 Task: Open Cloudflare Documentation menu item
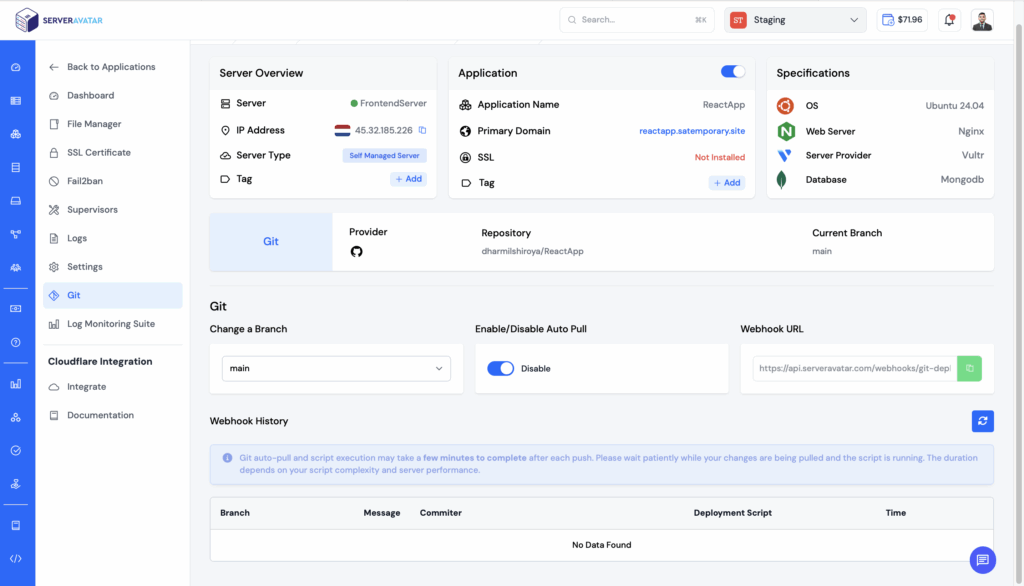[x=112, y=415]
